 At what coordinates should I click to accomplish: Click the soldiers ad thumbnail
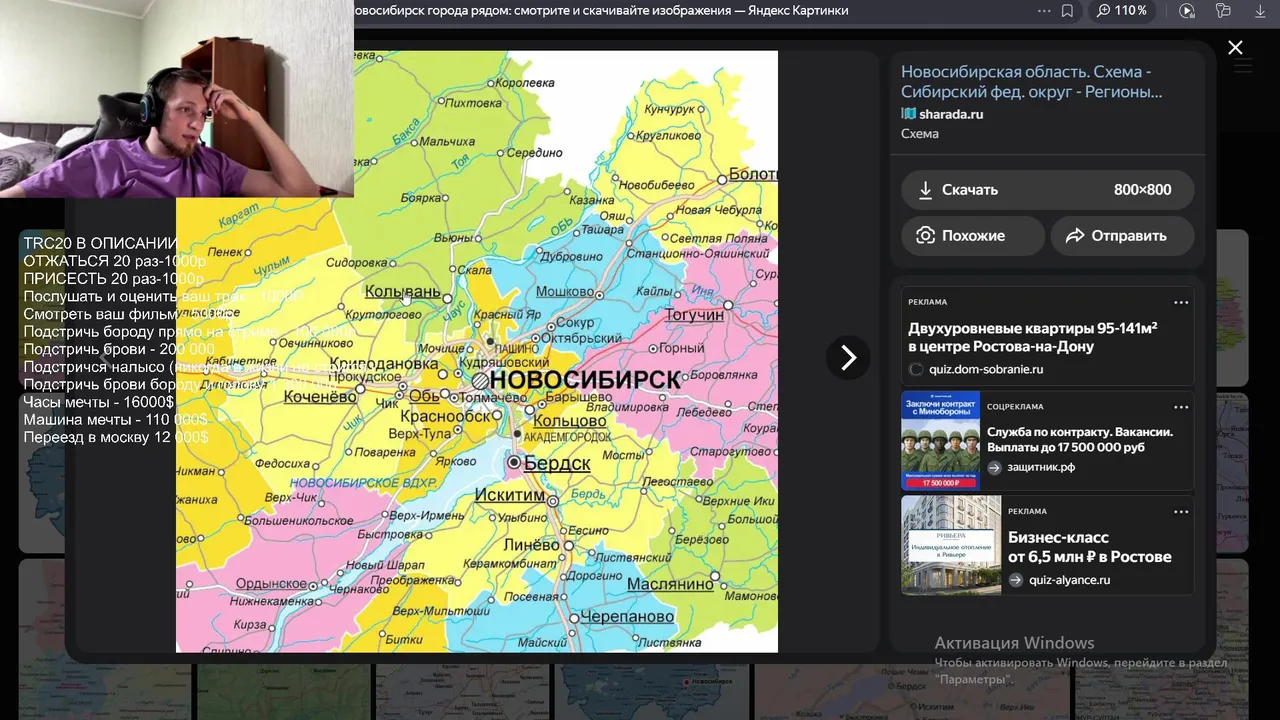tap(940, 441)
